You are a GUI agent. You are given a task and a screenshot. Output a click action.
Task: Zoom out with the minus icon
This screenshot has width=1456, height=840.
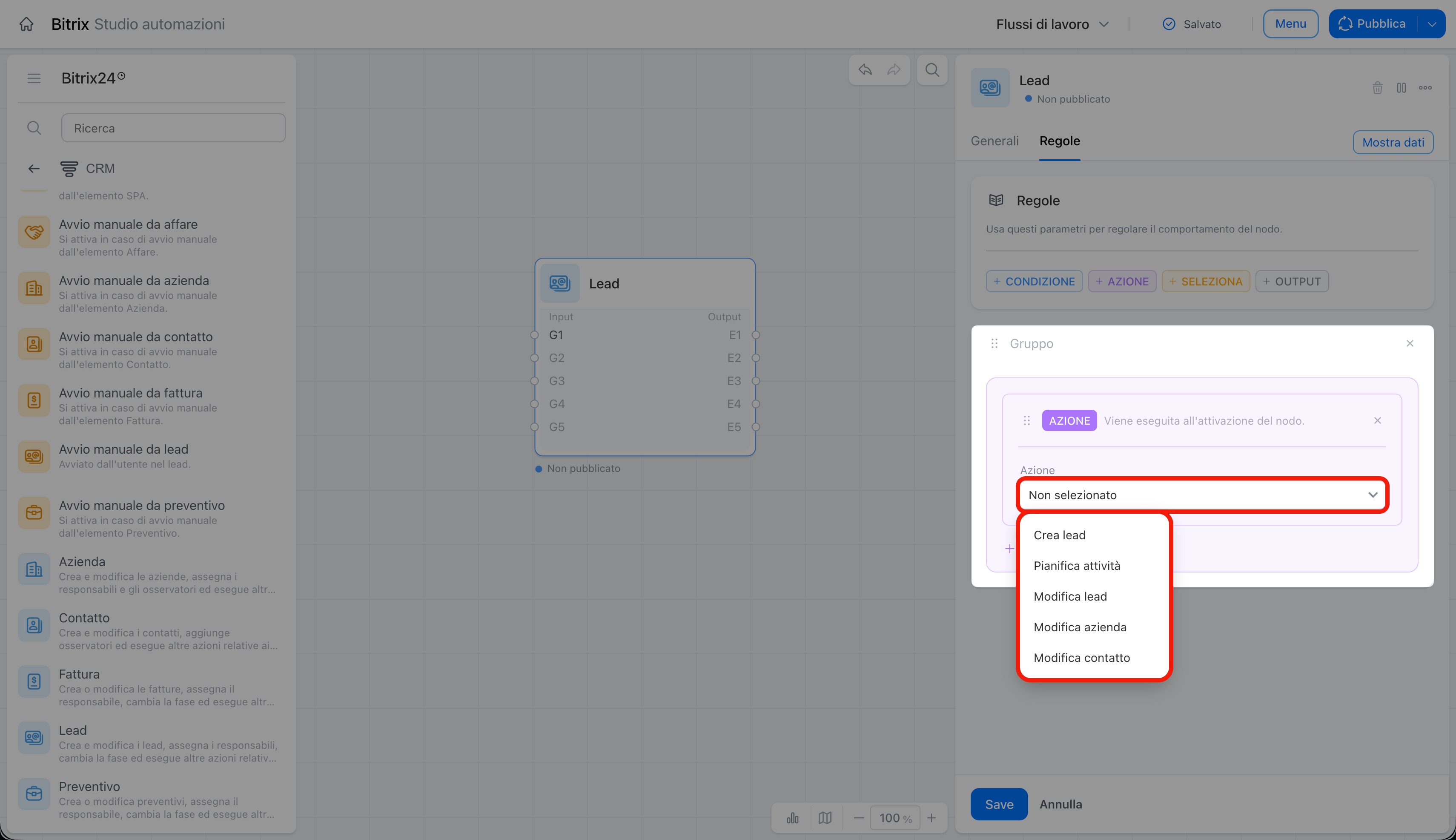[859, 818]
